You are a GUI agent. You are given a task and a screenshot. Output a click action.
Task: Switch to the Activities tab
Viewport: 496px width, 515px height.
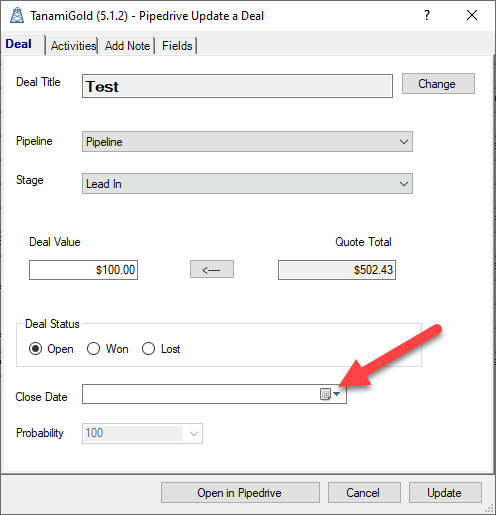pos(73,46)
